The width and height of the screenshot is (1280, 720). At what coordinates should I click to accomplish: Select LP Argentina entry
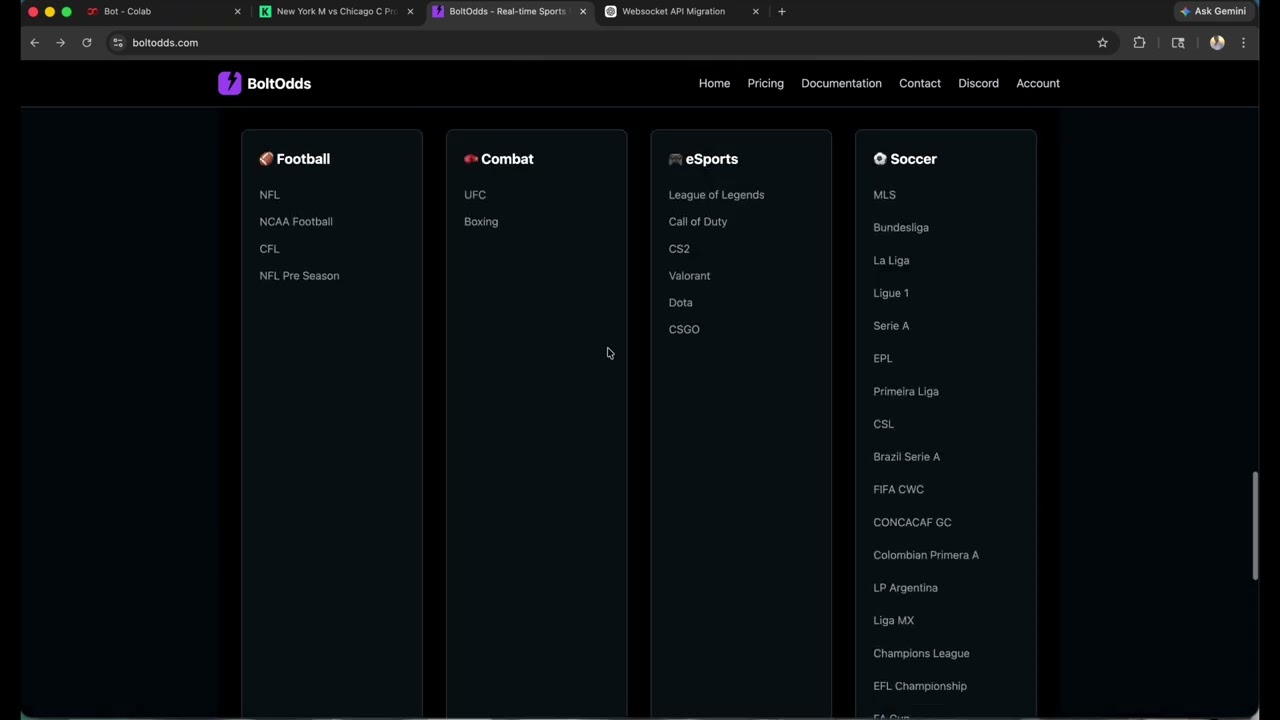905,588
